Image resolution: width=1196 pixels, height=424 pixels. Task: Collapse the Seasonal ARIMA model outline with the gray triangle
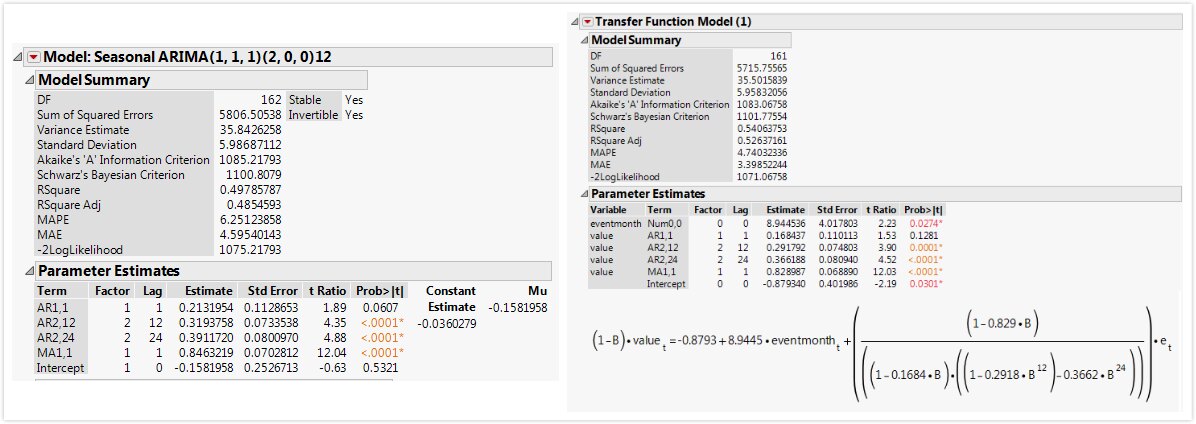tap(19, 57)
